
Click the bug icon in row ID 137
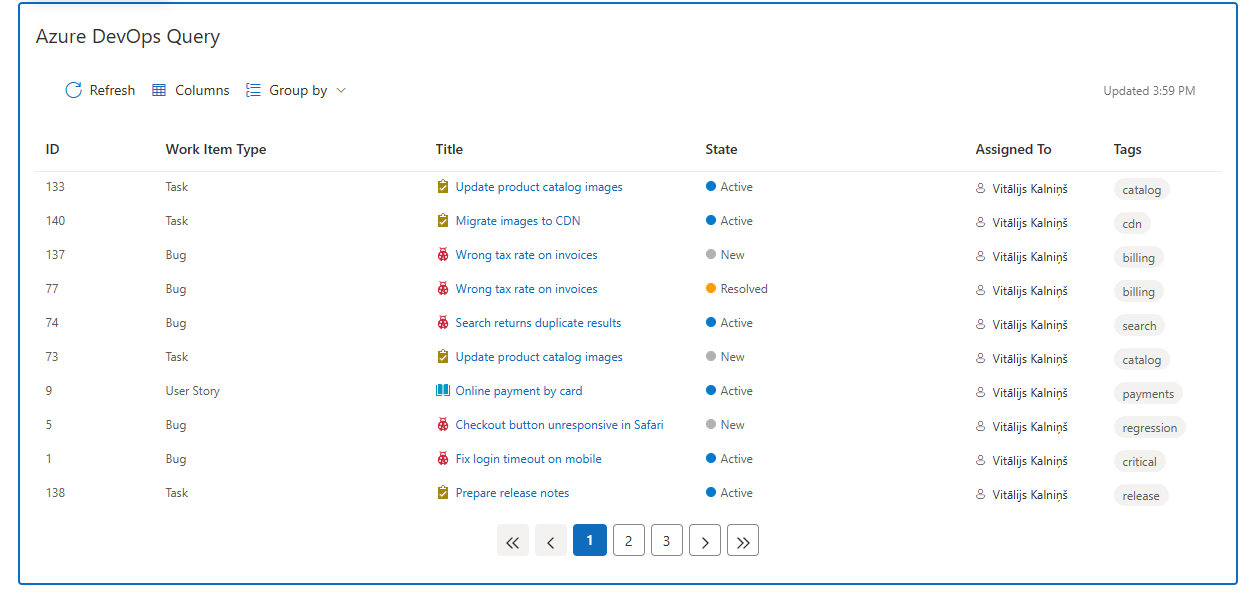pyautogui.click(x=443, y=255)
